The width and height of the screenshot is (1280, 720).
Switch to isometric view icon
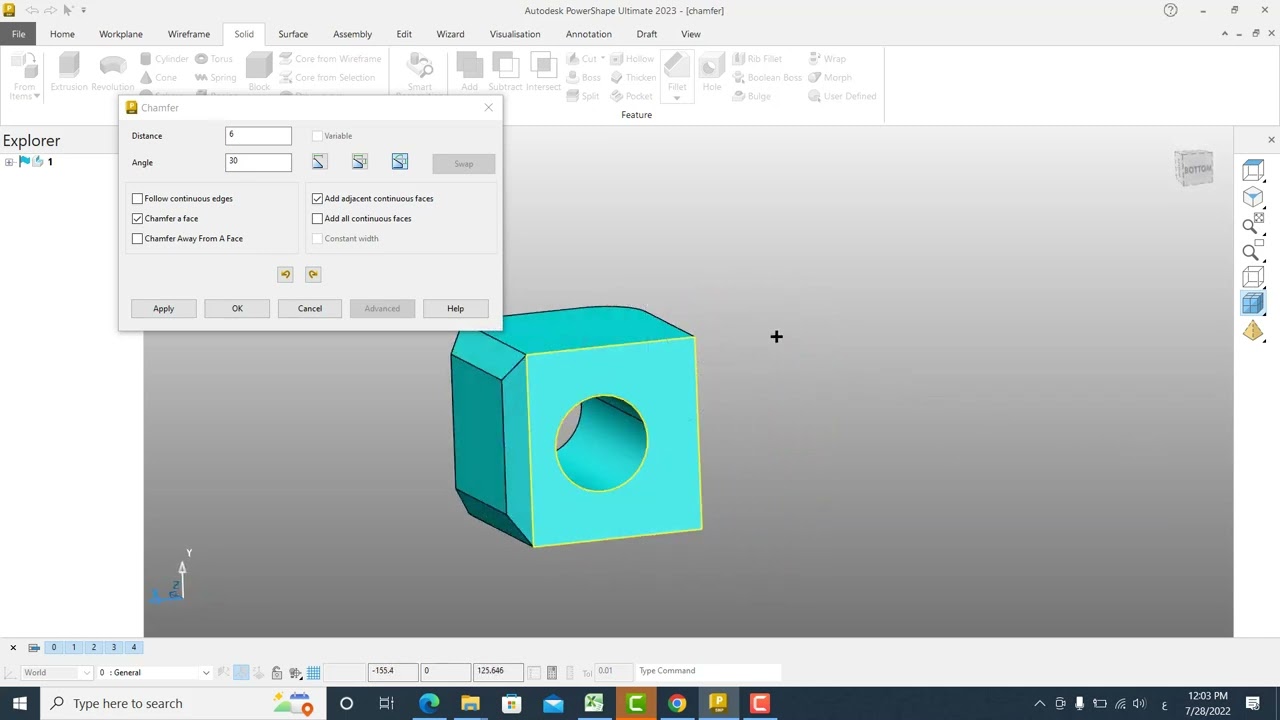1253,197
